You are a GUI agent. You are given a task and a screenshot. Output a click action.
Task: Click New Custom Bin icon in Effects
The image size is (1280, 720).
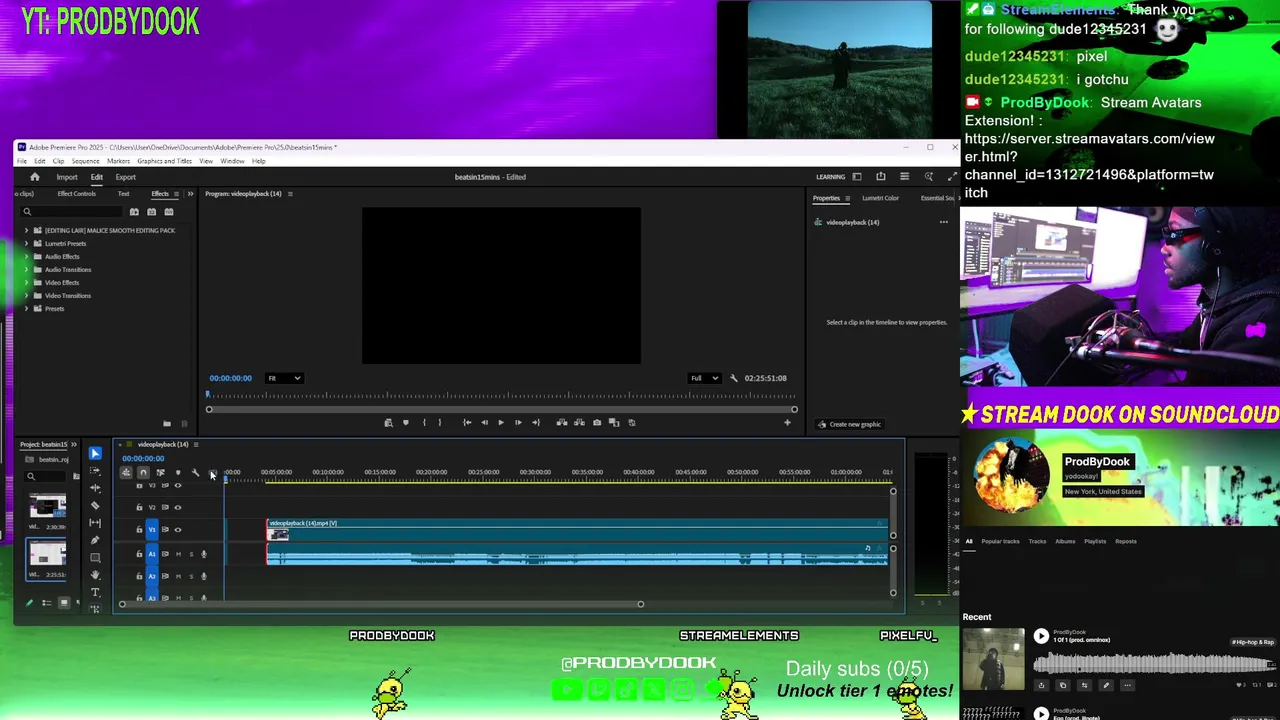tap(167, 423)
